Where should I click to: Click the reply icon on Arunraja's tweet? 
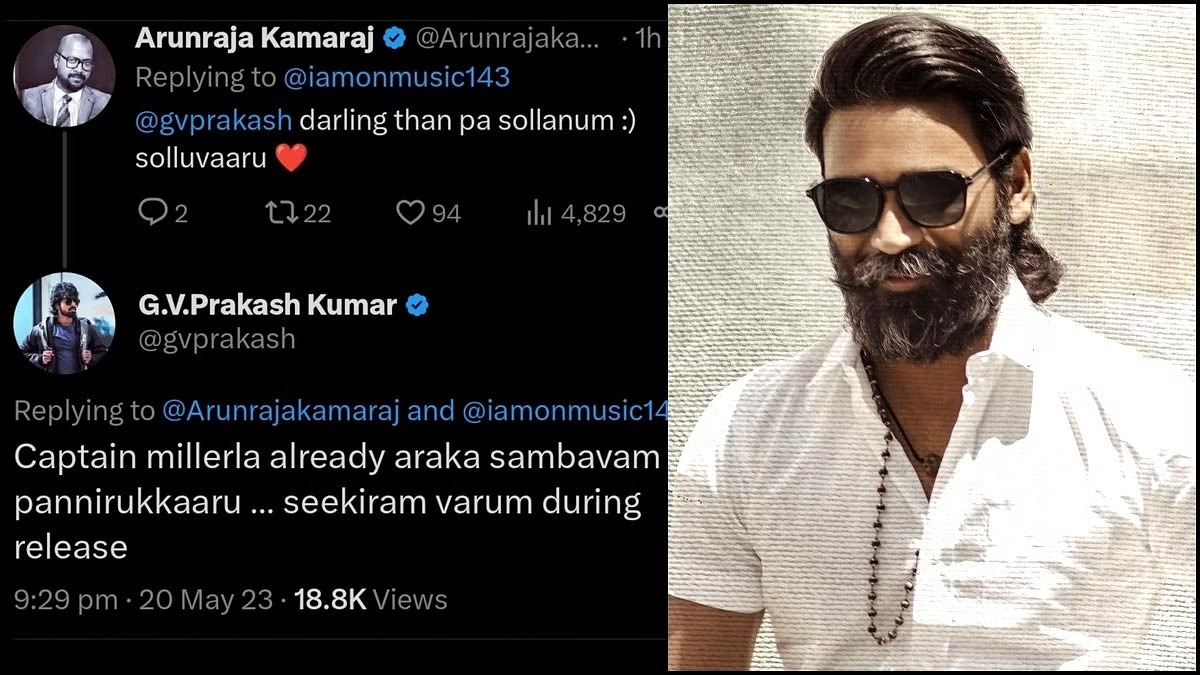(x=152, y=211)
